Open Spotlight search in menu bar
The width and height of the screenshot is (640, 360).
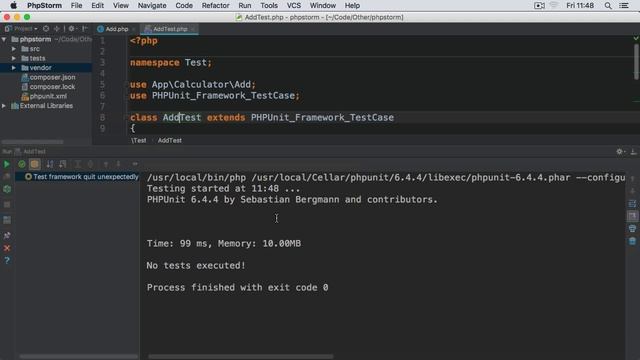608,6
